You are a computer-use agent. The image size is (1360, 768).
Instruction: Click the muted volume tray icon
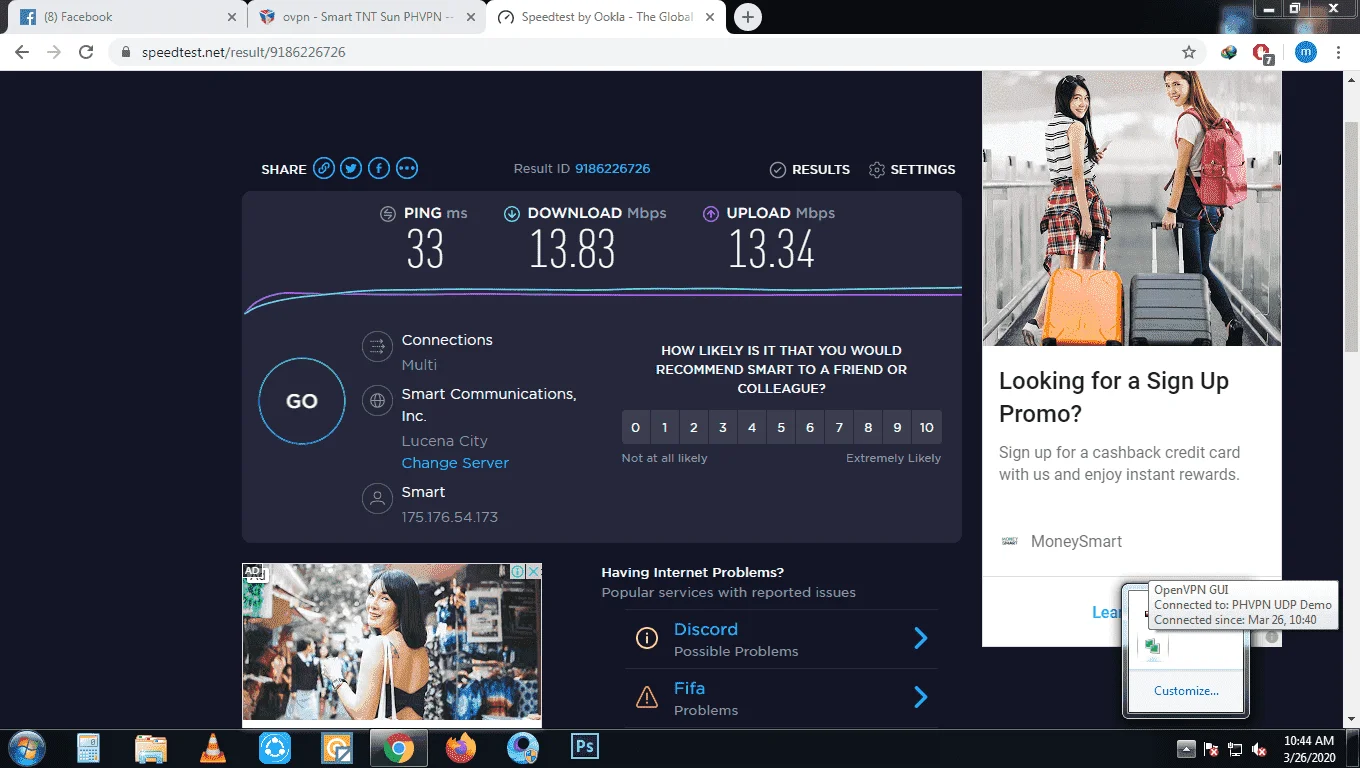[x=1260, y=749]
